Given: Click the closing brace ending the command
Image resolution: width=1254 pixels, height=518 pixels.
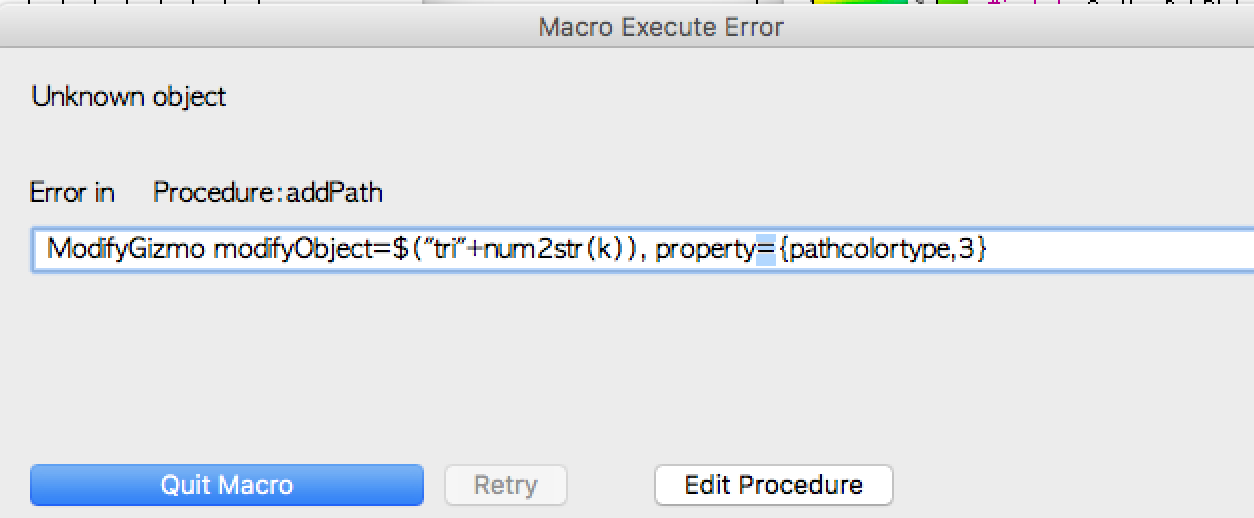Looking at the screenshot, I should tap(981, 250).
